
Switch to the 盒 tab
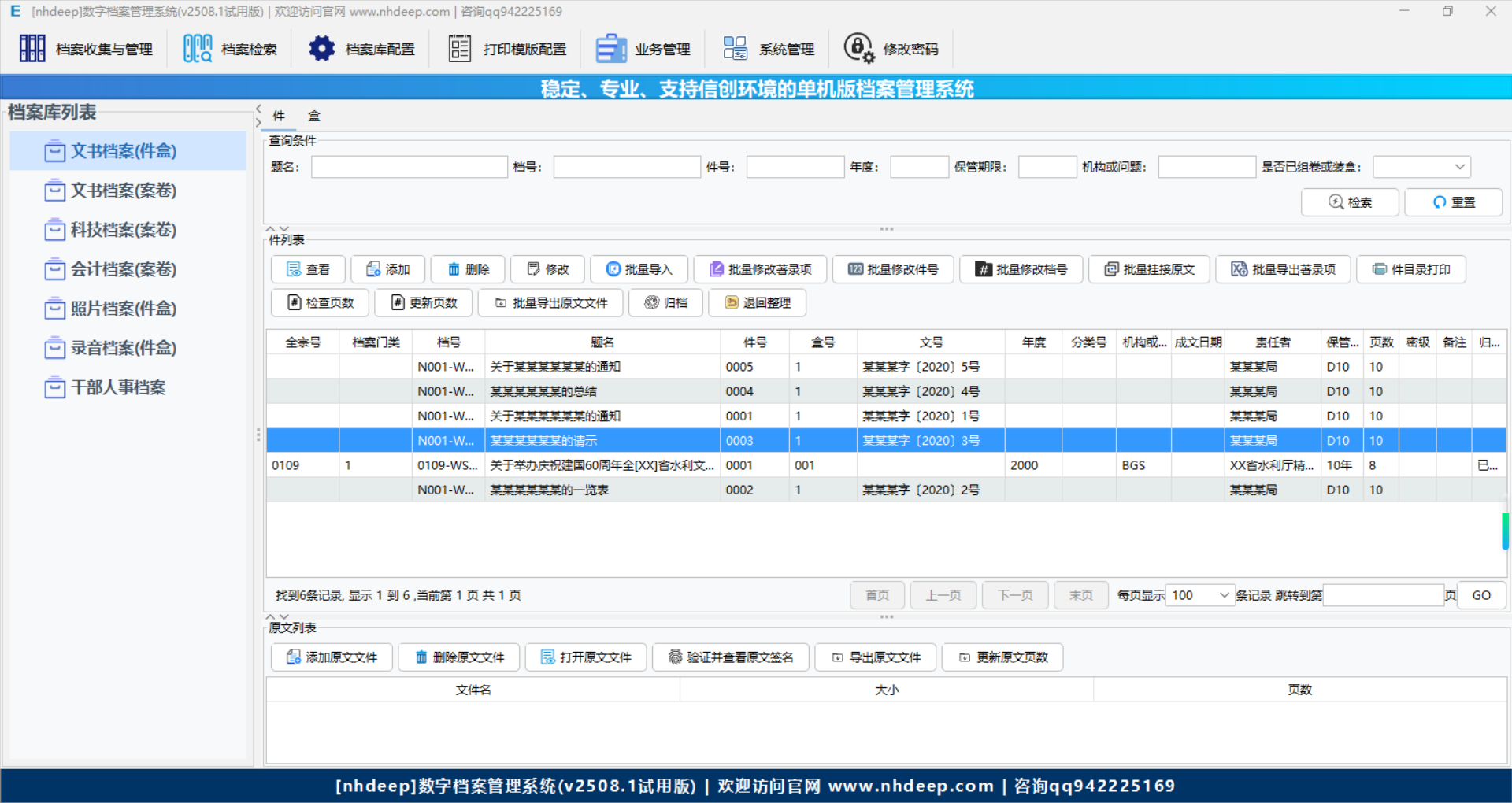[314, 115]
